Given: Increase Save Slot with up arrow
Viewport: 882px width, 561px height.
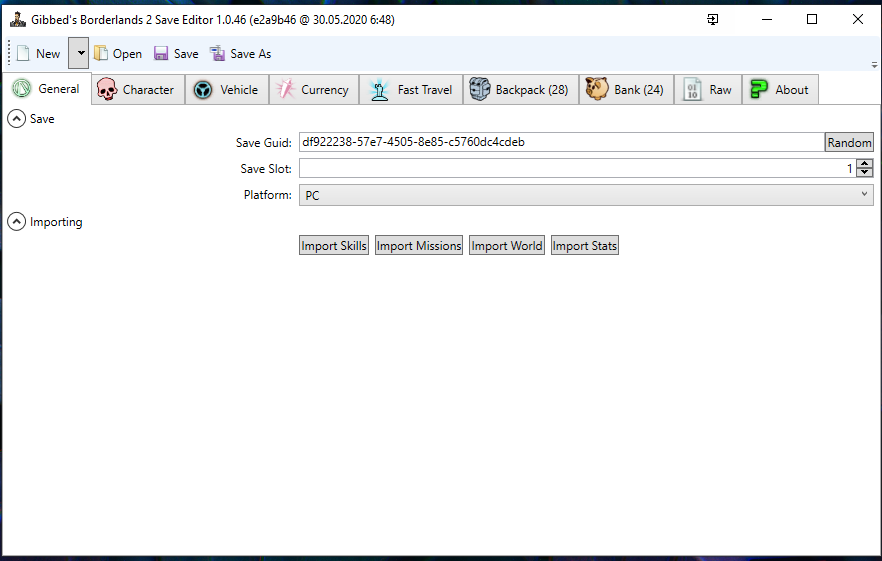Looking at the screenshot, I should point(865,163).
